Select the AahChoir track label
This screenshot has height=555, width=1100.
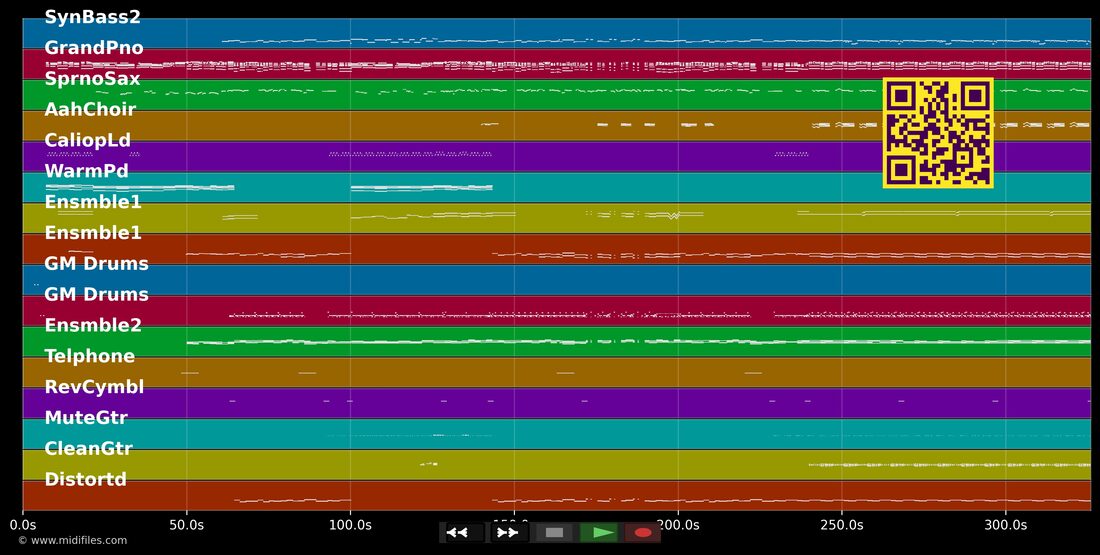click(90, 109)
